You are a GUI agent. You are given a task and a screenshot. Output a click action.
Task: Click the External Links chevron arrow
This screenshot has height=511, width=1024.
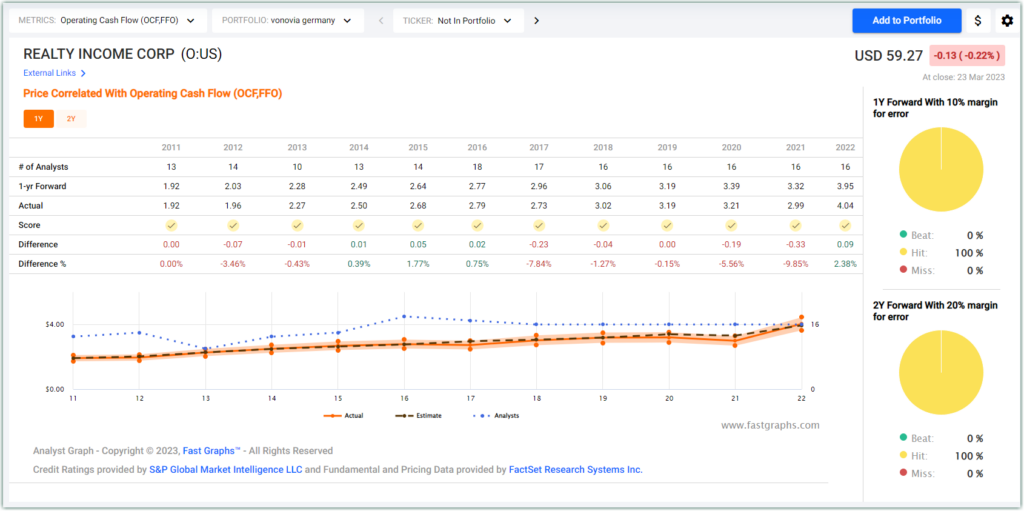pyautogui.click(x=83, y=73)
